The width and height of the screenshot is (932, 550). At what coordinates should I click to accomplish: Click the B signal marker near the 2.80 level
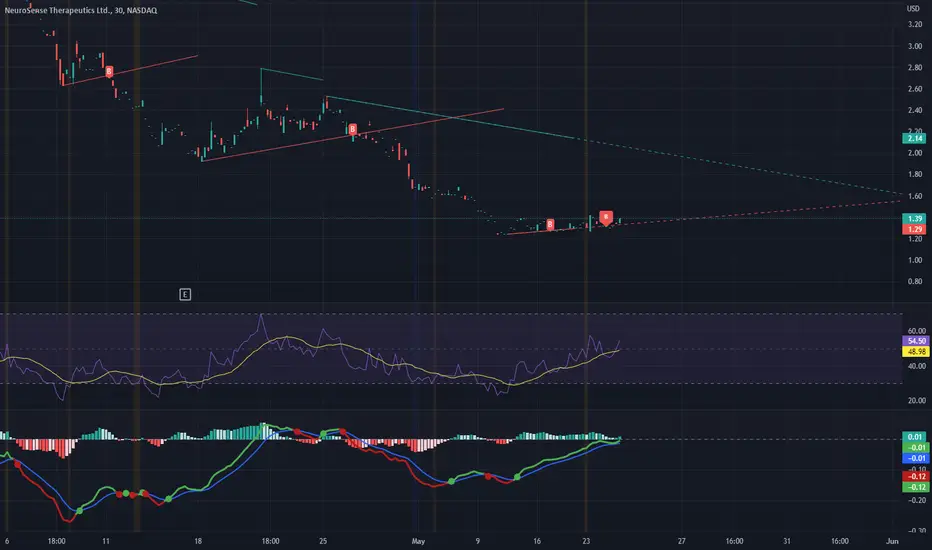point(109,72)
